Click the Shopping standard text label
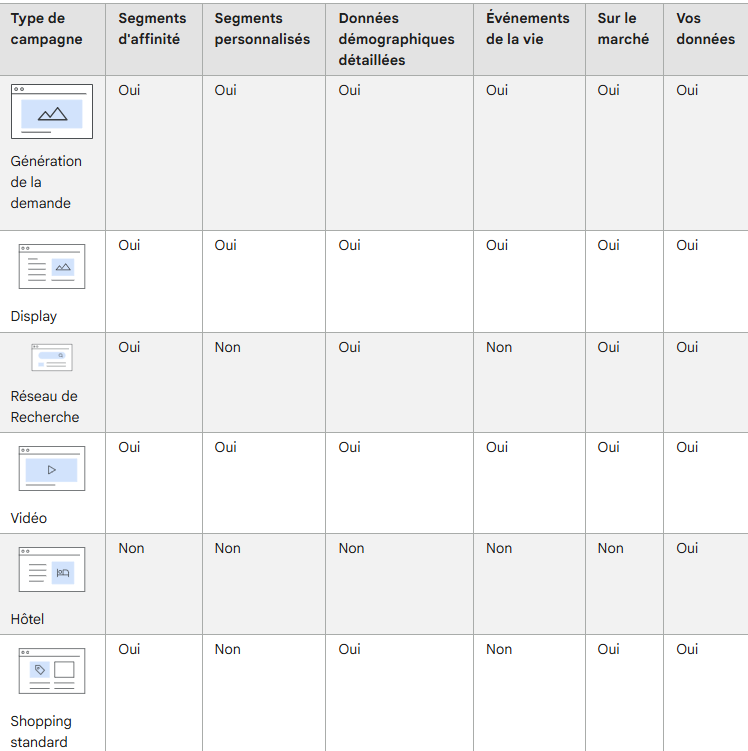Screen dimensions: 748x751 pos(41,731)
